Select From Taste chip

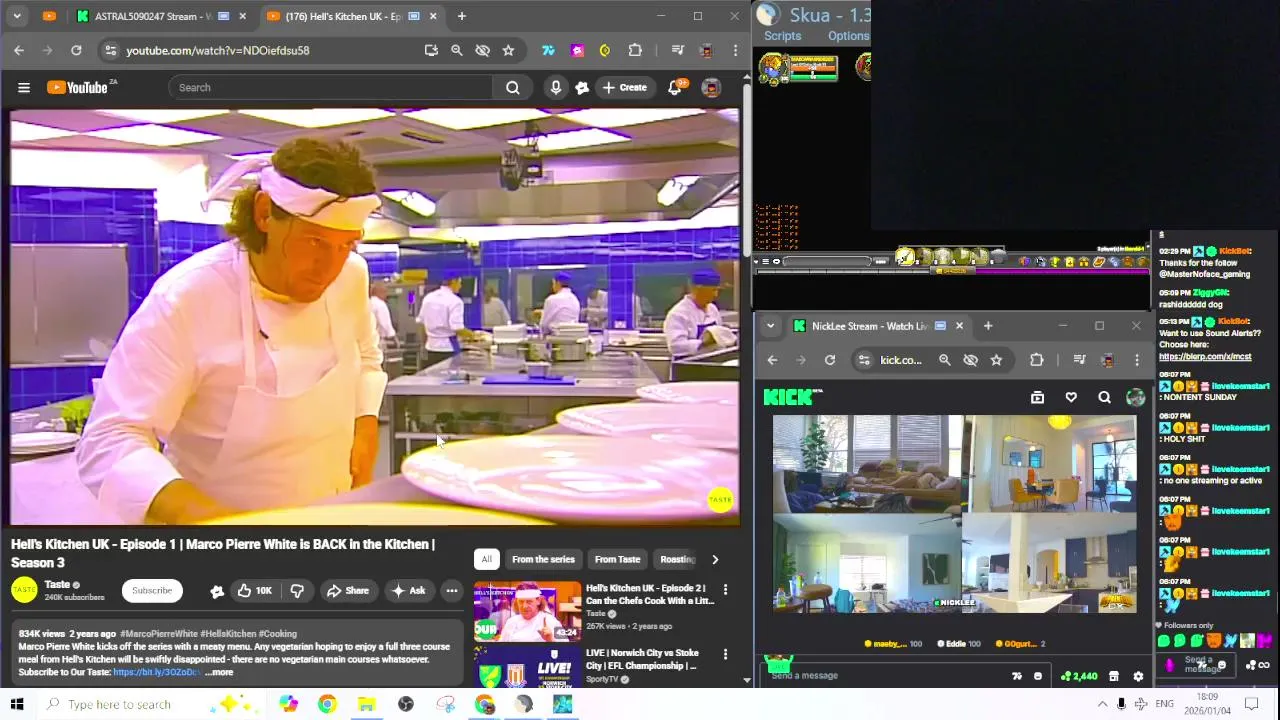pos(617,559)
